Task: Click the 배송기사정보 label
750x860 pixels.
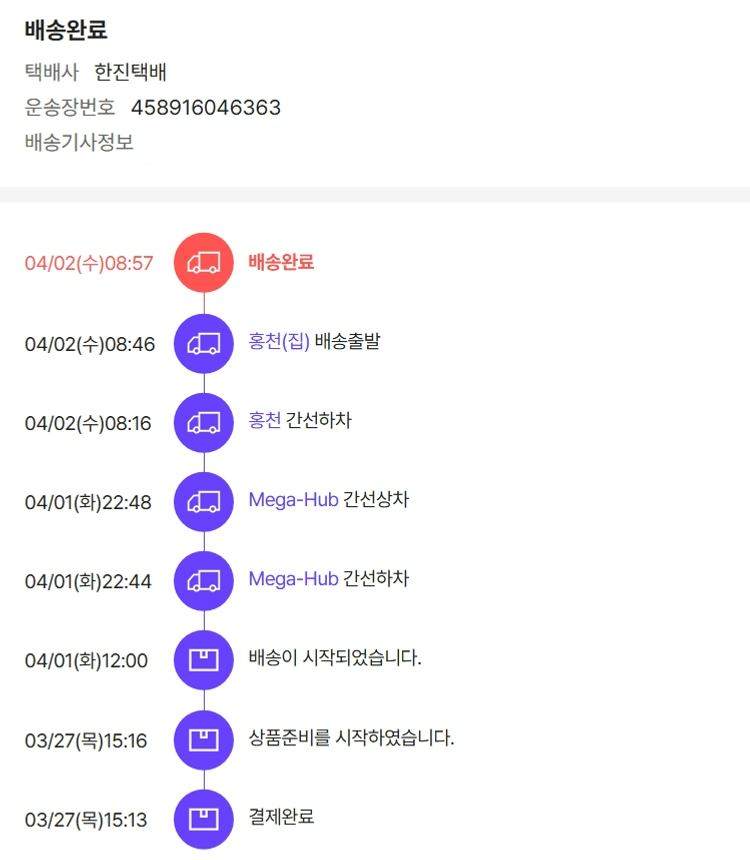Action: click(x=79, y=142)
